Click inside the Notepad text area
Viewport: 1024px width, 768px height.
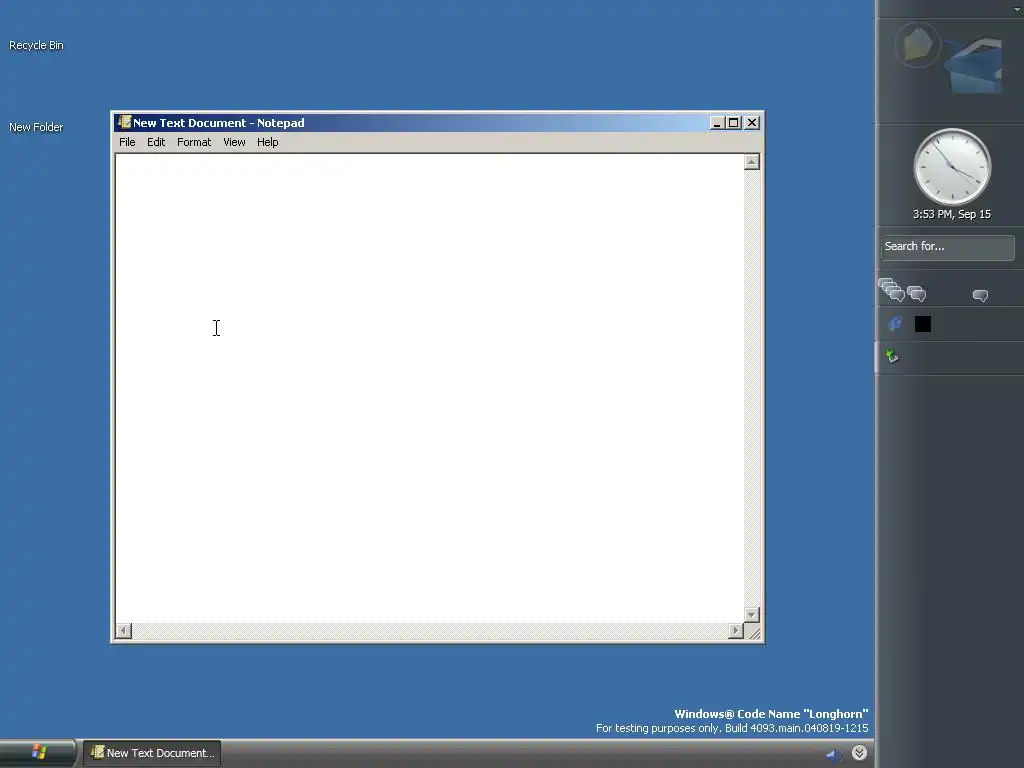pos(430,388)
